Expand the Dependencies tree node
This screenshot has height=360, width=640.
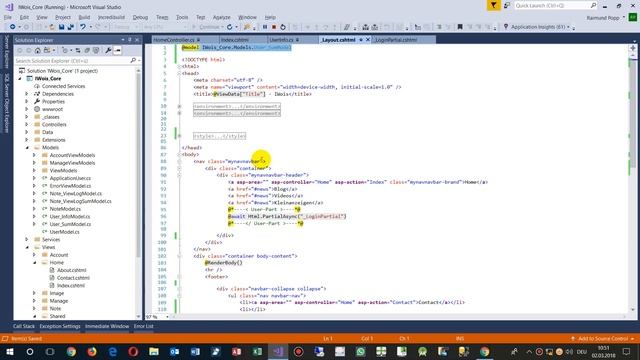point(27,94)
